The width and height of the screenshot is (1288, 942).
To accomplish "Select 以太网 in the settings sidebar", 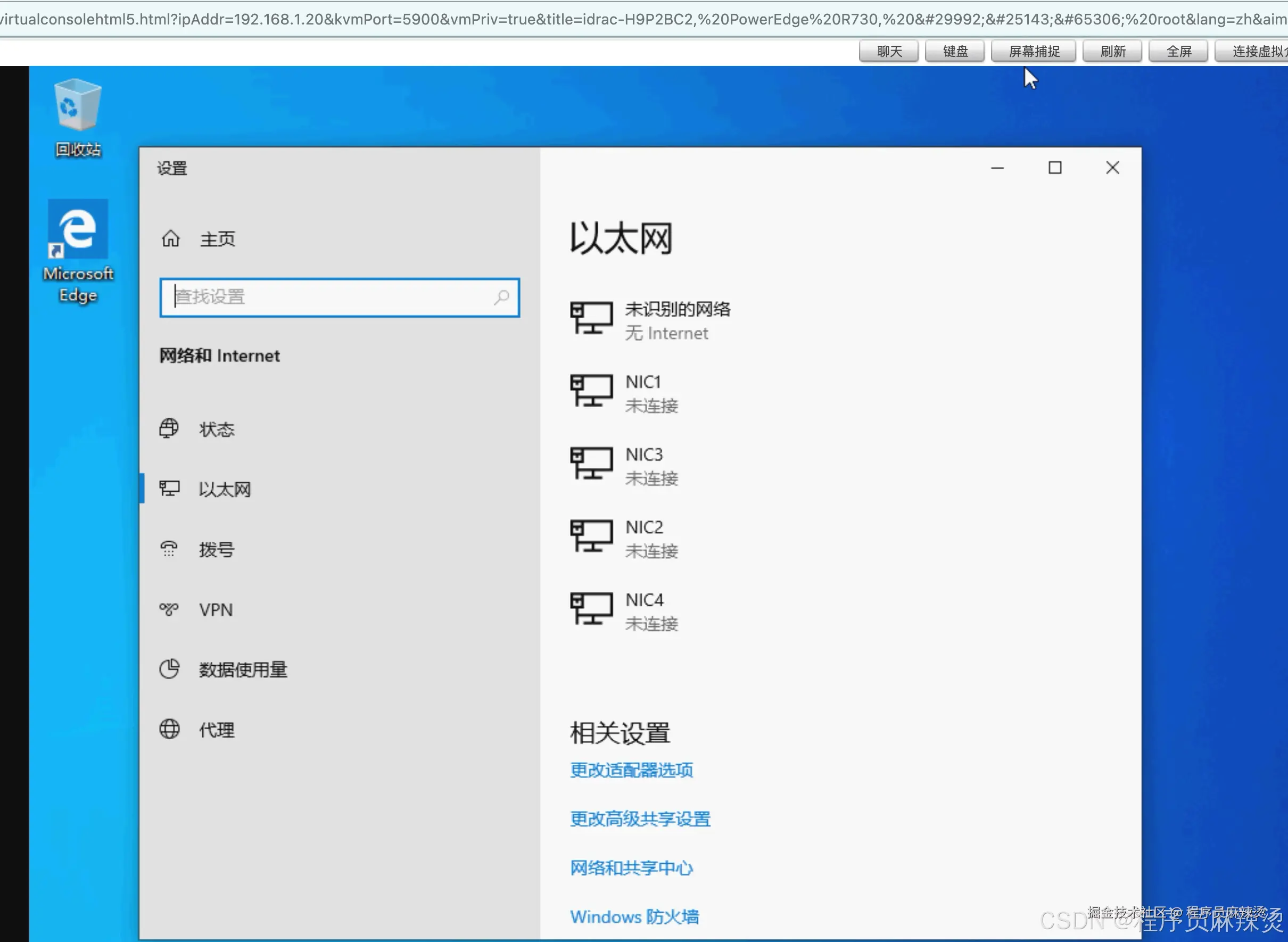I will click(x=225, y=489).
